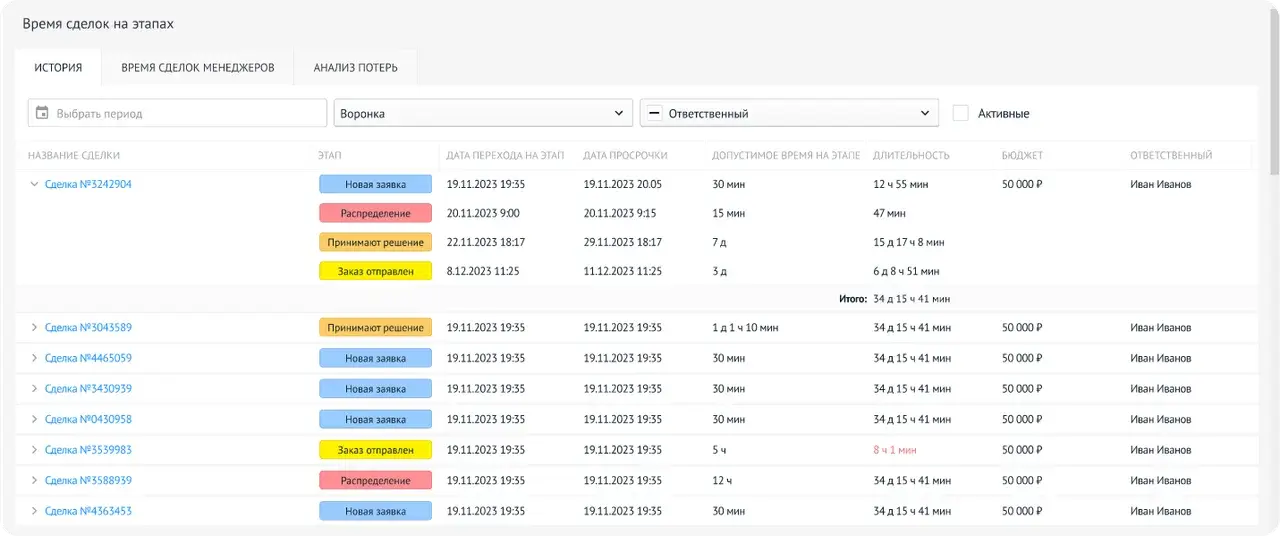Click the Дата просрочки column header
This screenshot has height=536, width=1280.
pos(625,155)
